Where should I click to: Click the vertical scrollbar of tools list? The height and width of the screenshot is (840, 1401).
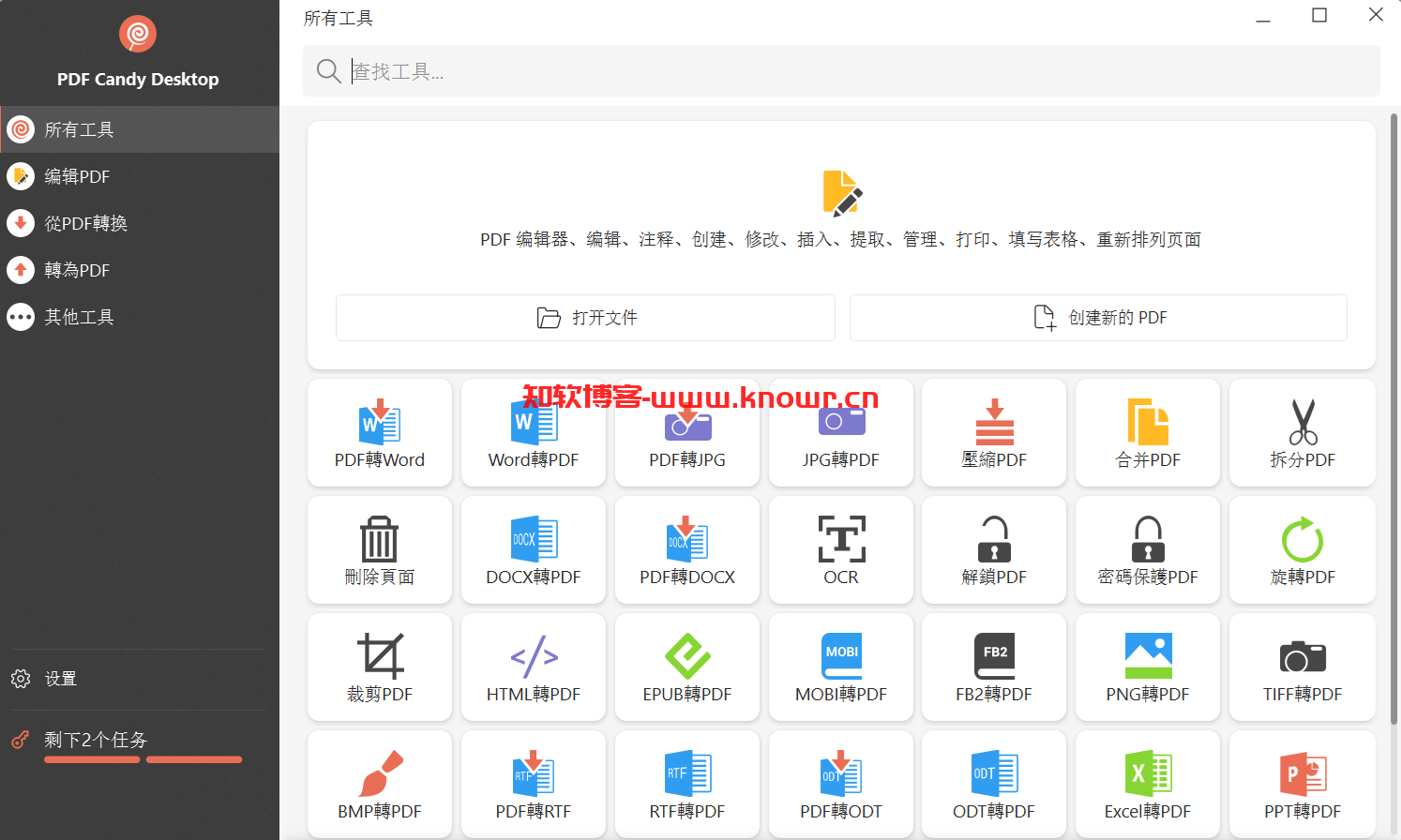[x=1393, y=419]
